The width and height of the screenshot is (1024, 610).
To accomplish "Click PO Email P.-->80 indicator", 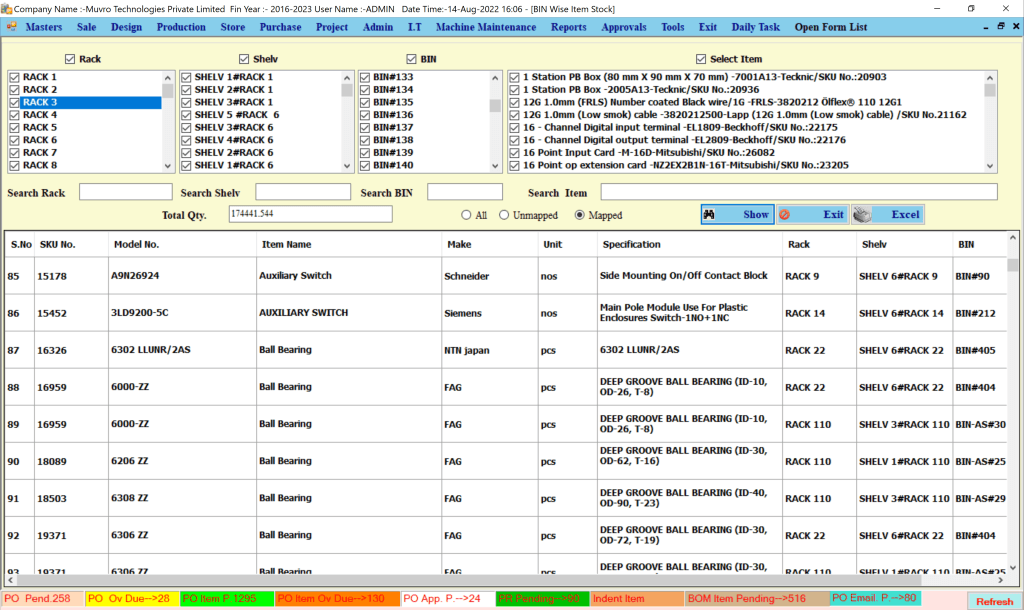I will coord(875,598).
